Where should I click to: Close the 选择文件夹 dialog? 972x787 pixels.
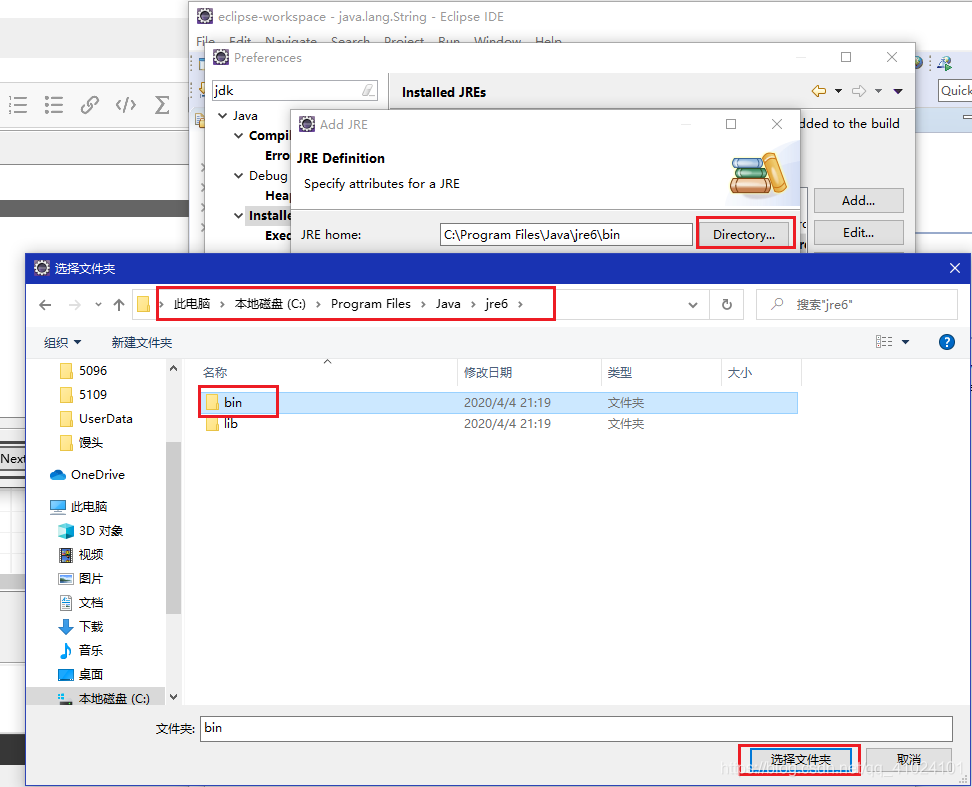[x=955, y=268]
